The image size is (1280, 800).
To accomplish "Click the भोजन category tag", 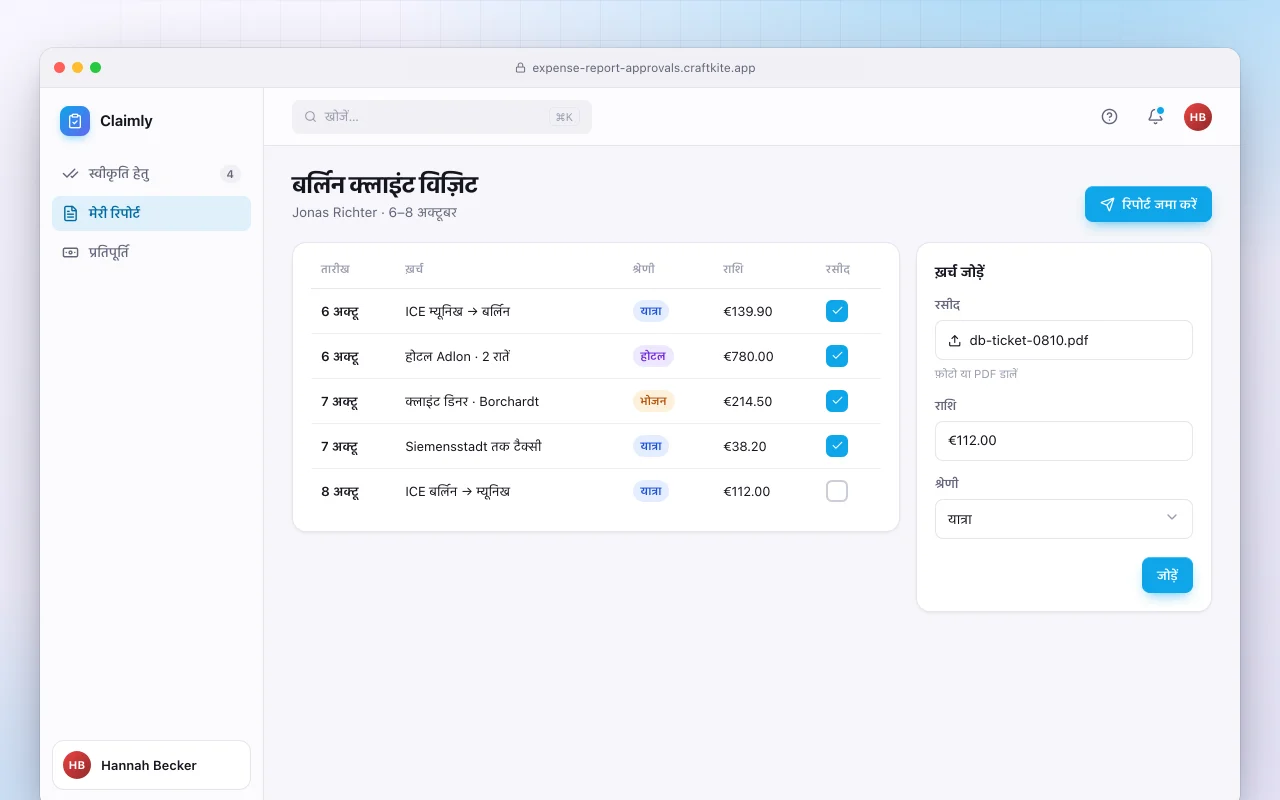I will point(654,401).
